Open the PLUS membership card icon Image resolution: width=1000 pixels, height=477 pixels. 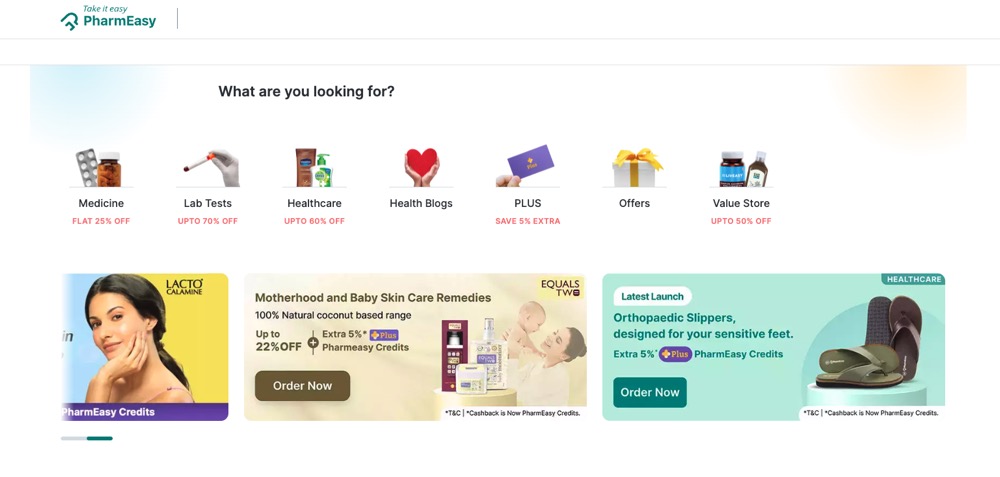(x=527, y=167)
